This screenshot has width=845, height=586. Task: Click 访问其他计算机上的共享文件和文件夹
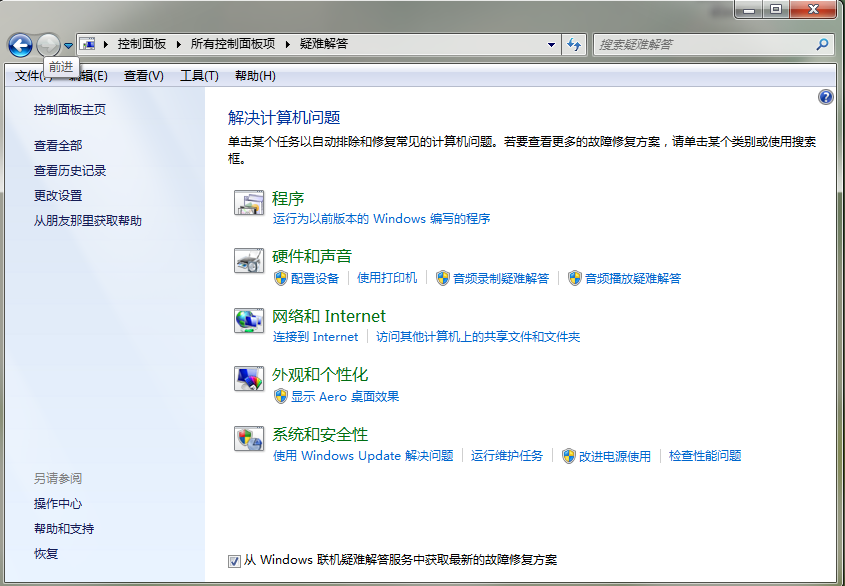pyautogui.click(x=478, y=337)
